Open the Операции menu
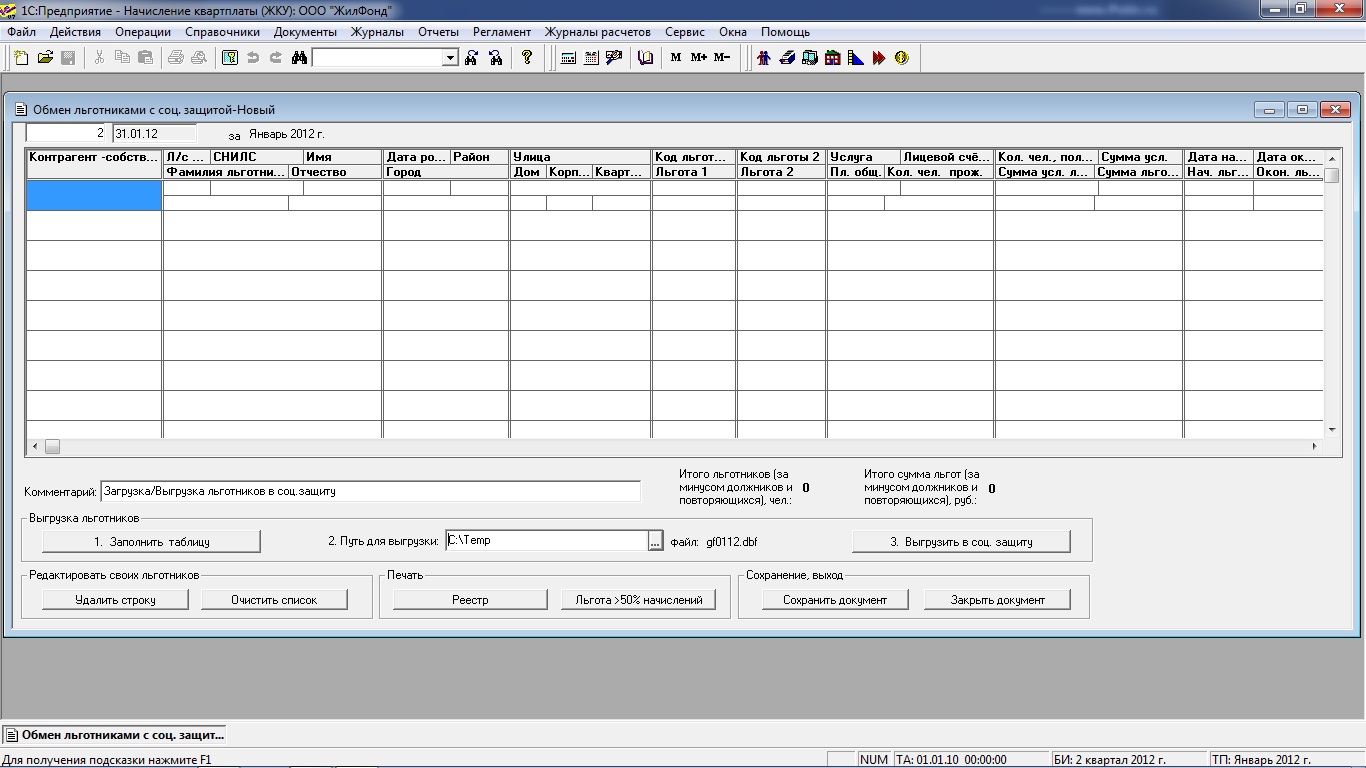 [143, 32]
